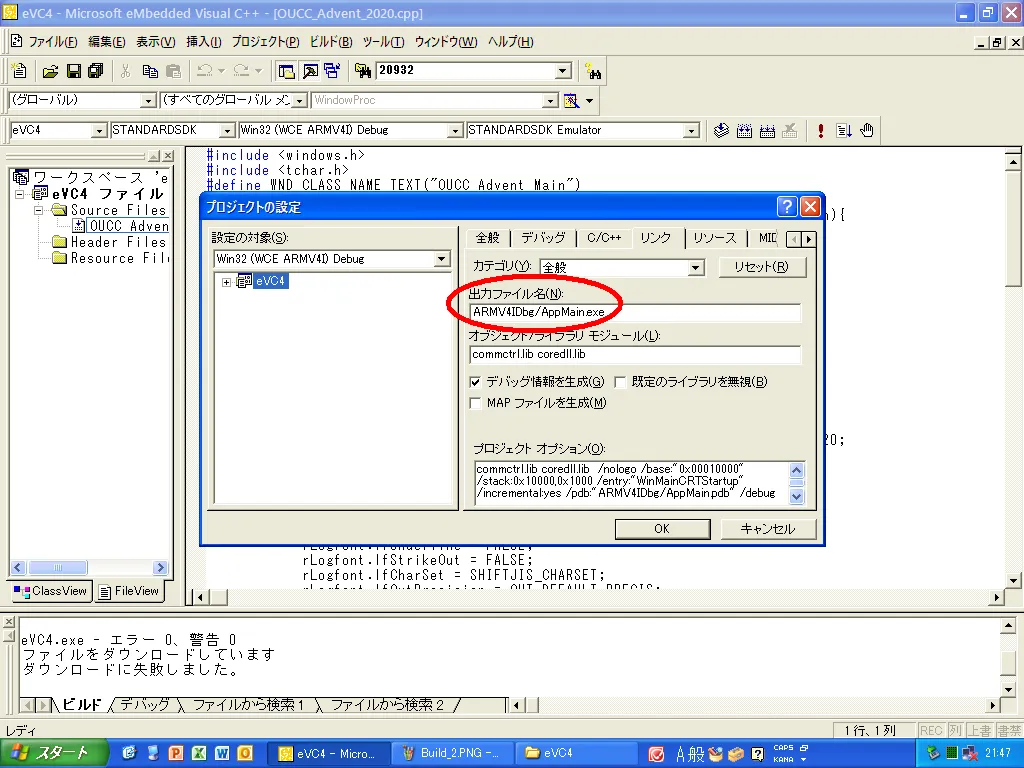Image resolution: width=1024 pixels, height=768 pixels.
Task: Click the Open file folder icon
Action: 50,71
